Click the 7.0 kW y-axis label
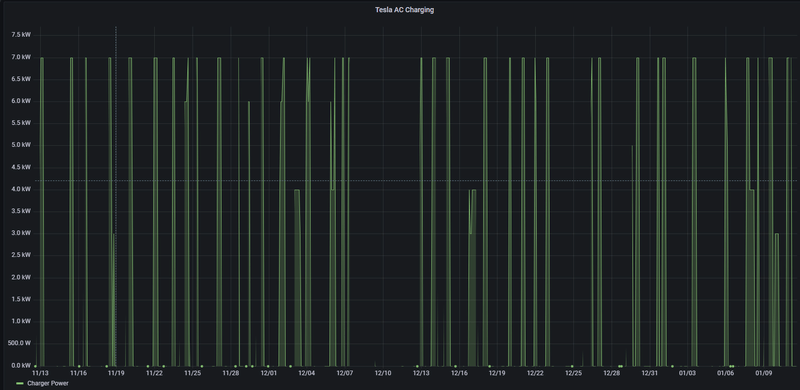Screen dimensions: 800x390 21,57
